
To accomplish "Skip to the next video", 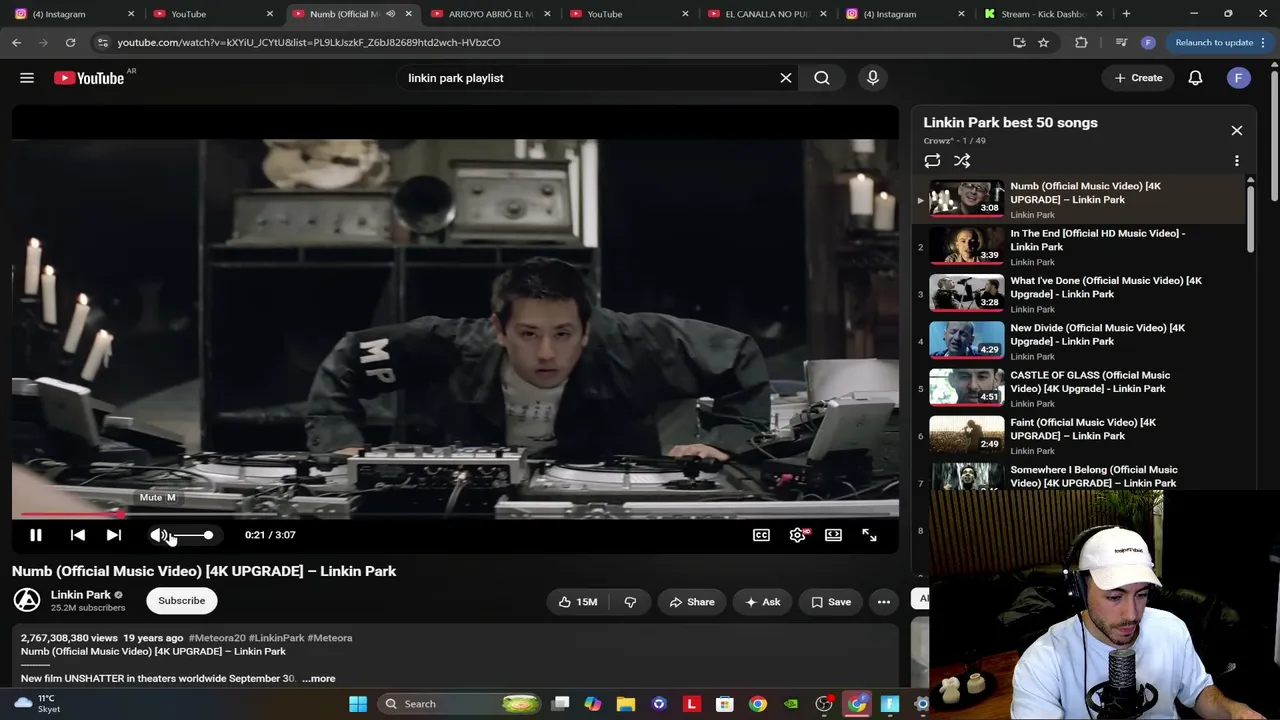I will click(114, 535).
